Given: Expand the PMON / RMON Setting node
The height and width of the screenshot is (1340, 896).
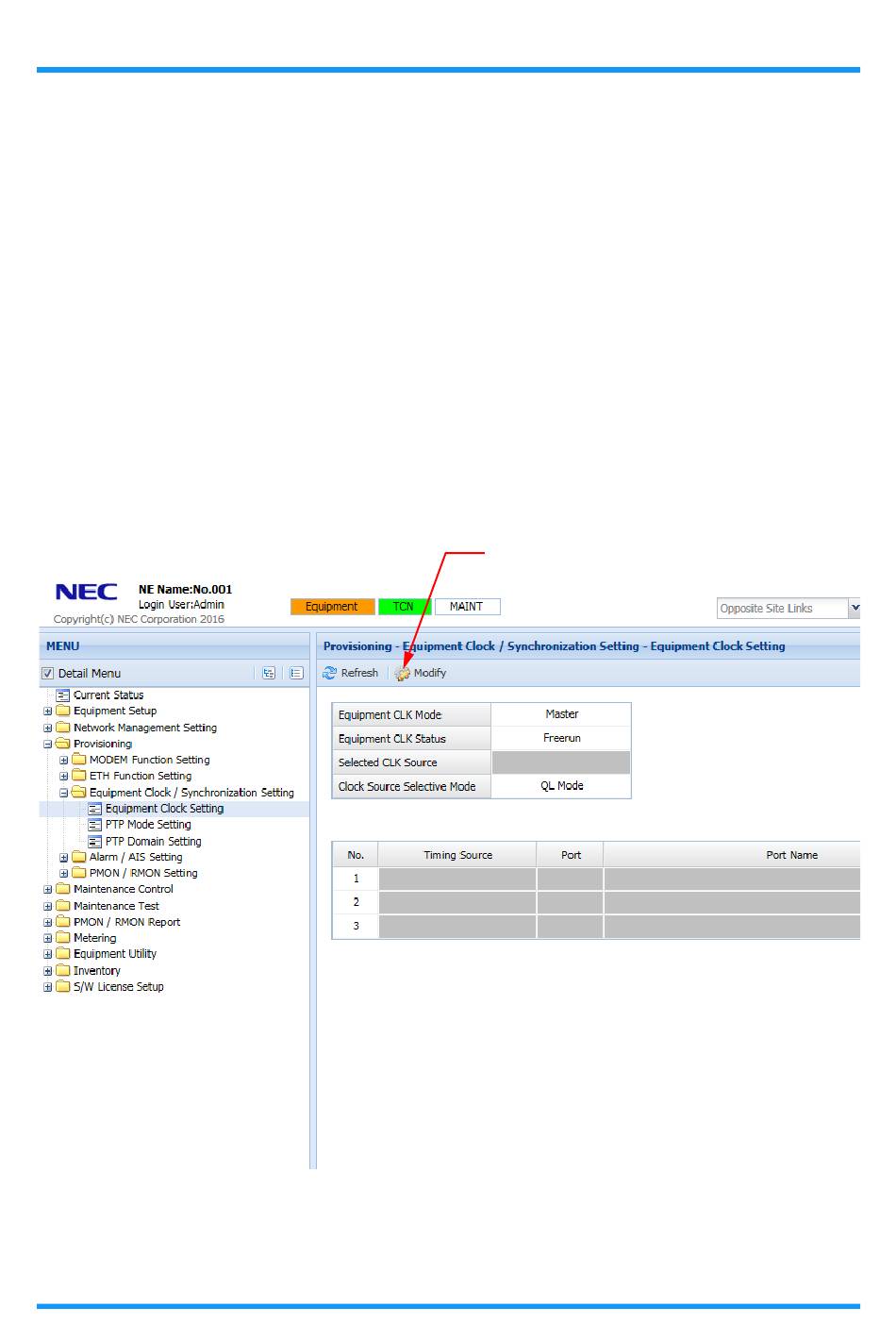Looking at the screenshot, I should (64, 874).
